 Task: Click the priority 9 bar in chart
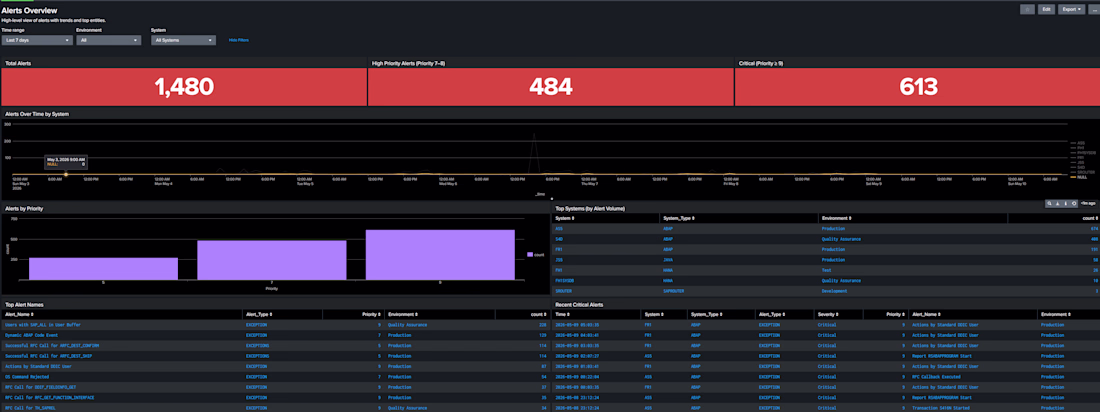click(x=440, y=255)
